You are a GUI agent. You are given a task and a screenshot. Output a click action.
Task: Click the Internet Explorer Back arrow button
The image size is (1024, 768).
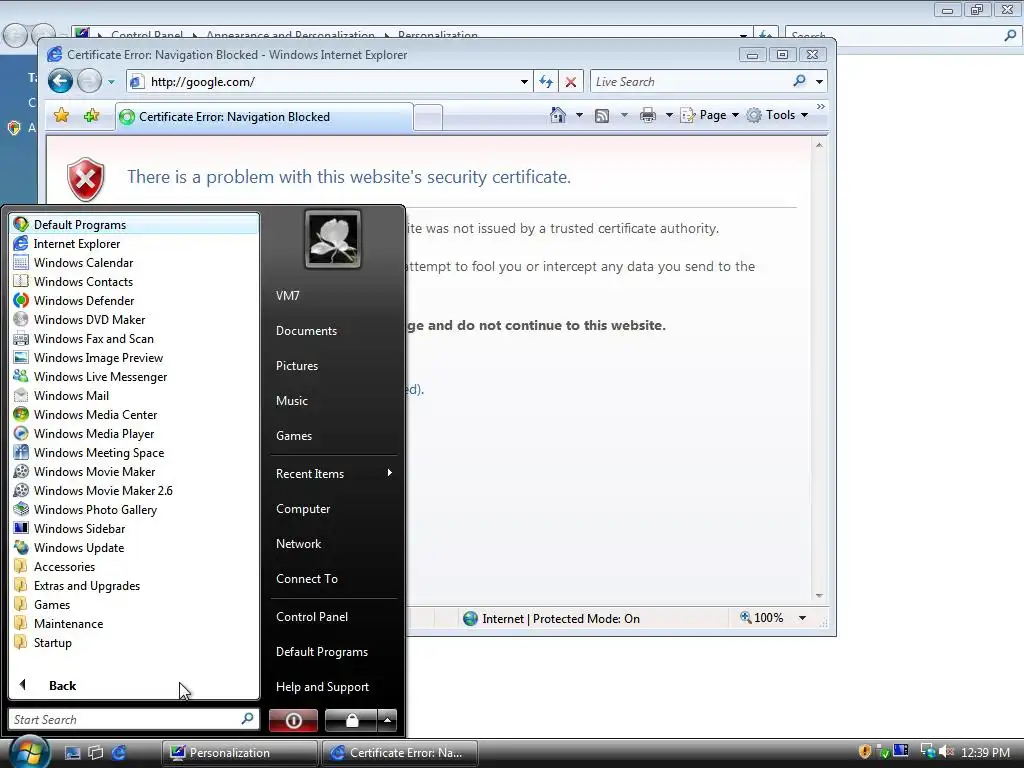pyautogui.click(x=60, y=82)
